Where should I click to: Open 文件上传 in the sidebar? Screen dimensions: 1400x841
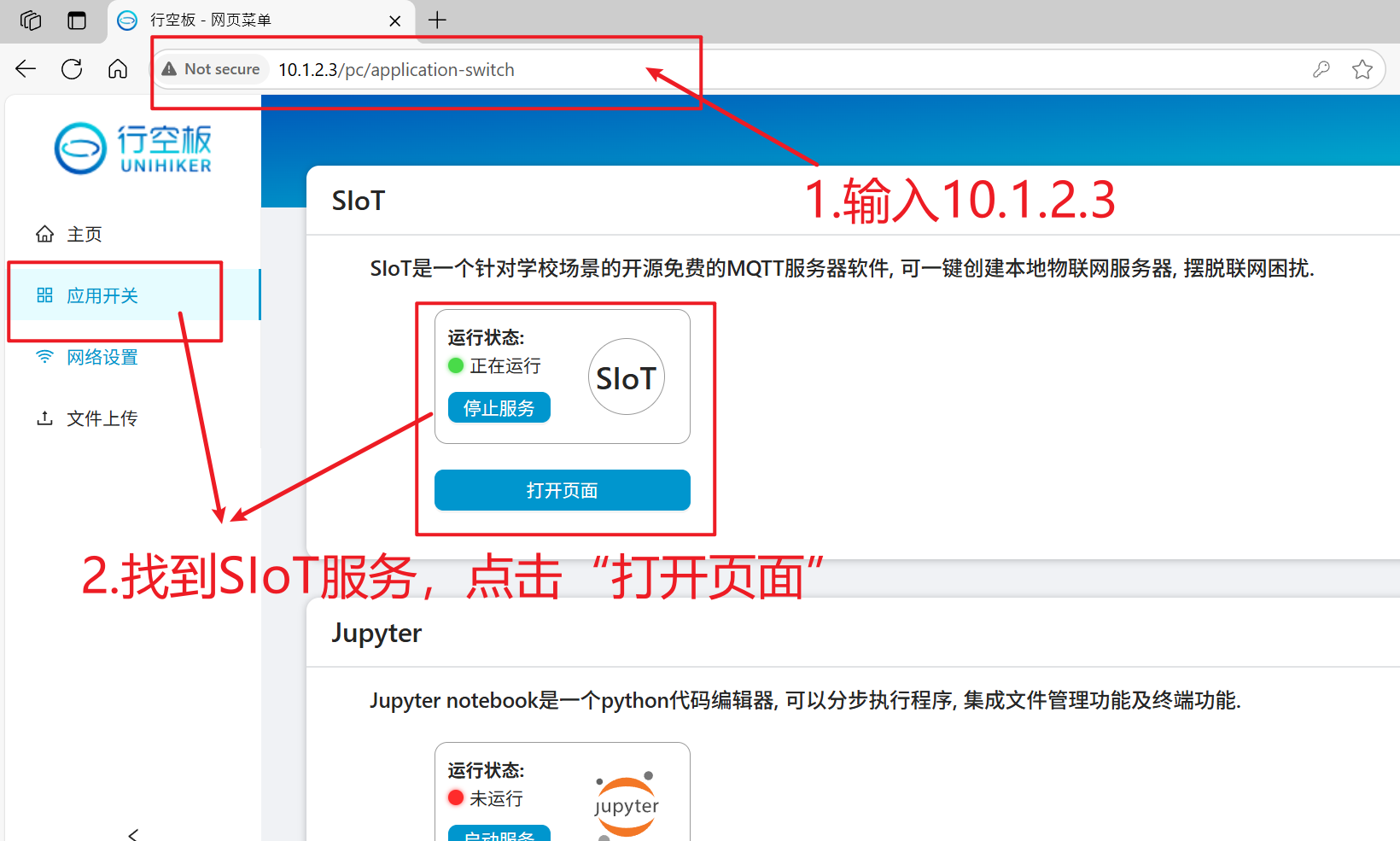click(132, 418)
